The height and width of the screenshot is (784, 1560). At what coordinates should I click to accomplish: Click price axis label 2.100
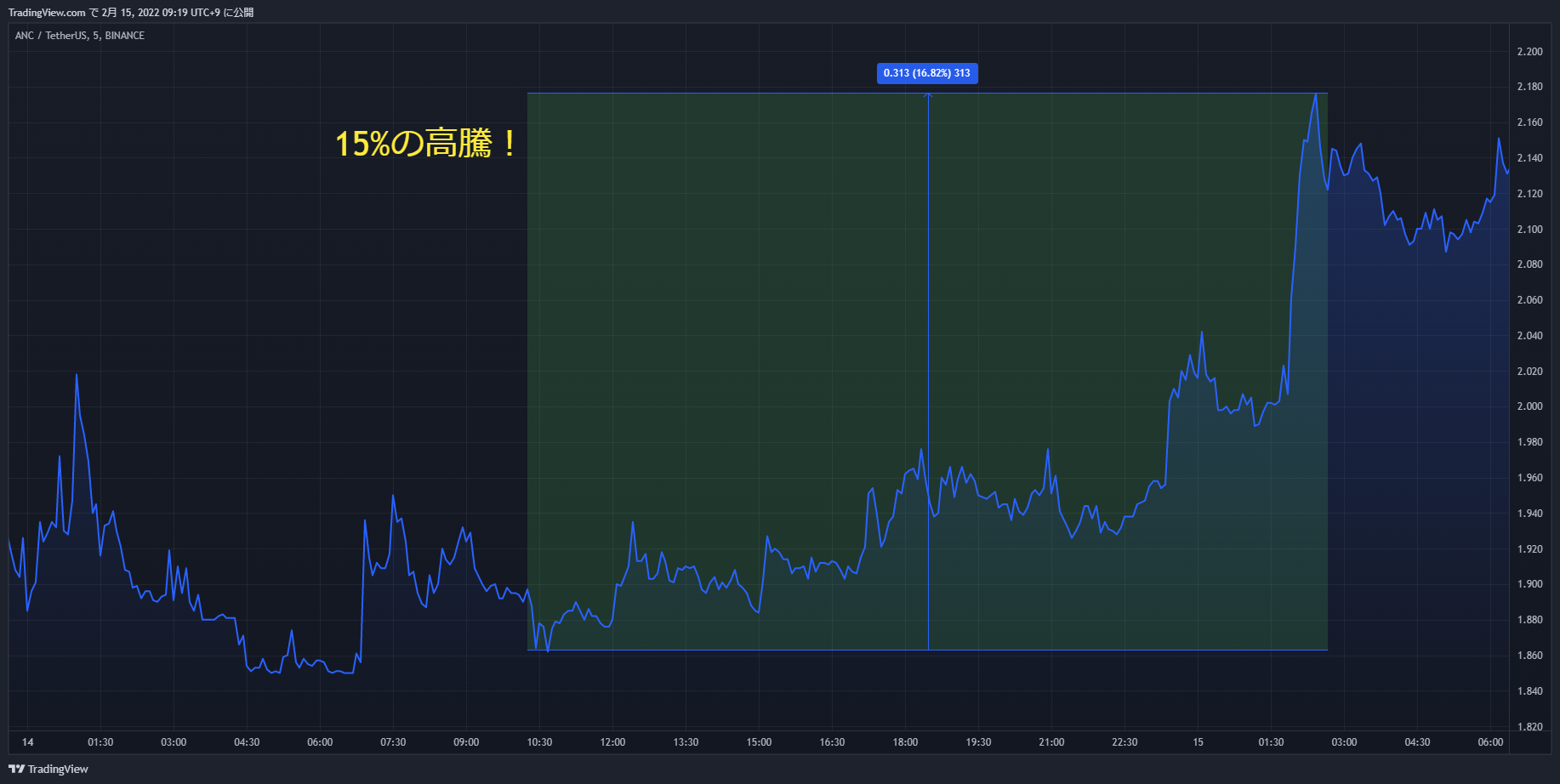1529,230
